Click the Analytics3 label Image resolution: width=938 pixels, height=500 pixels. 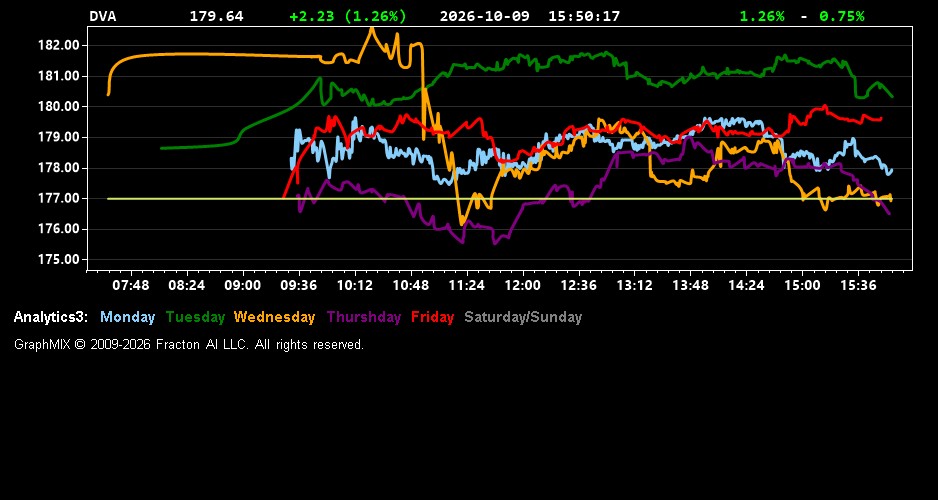tap(51, 317)
